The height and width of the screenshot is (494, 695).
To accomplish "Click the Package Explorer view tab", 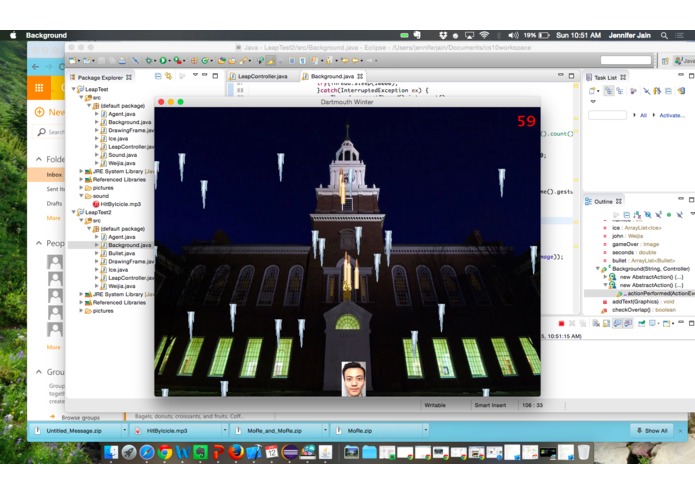I will [x=100, y=78].
